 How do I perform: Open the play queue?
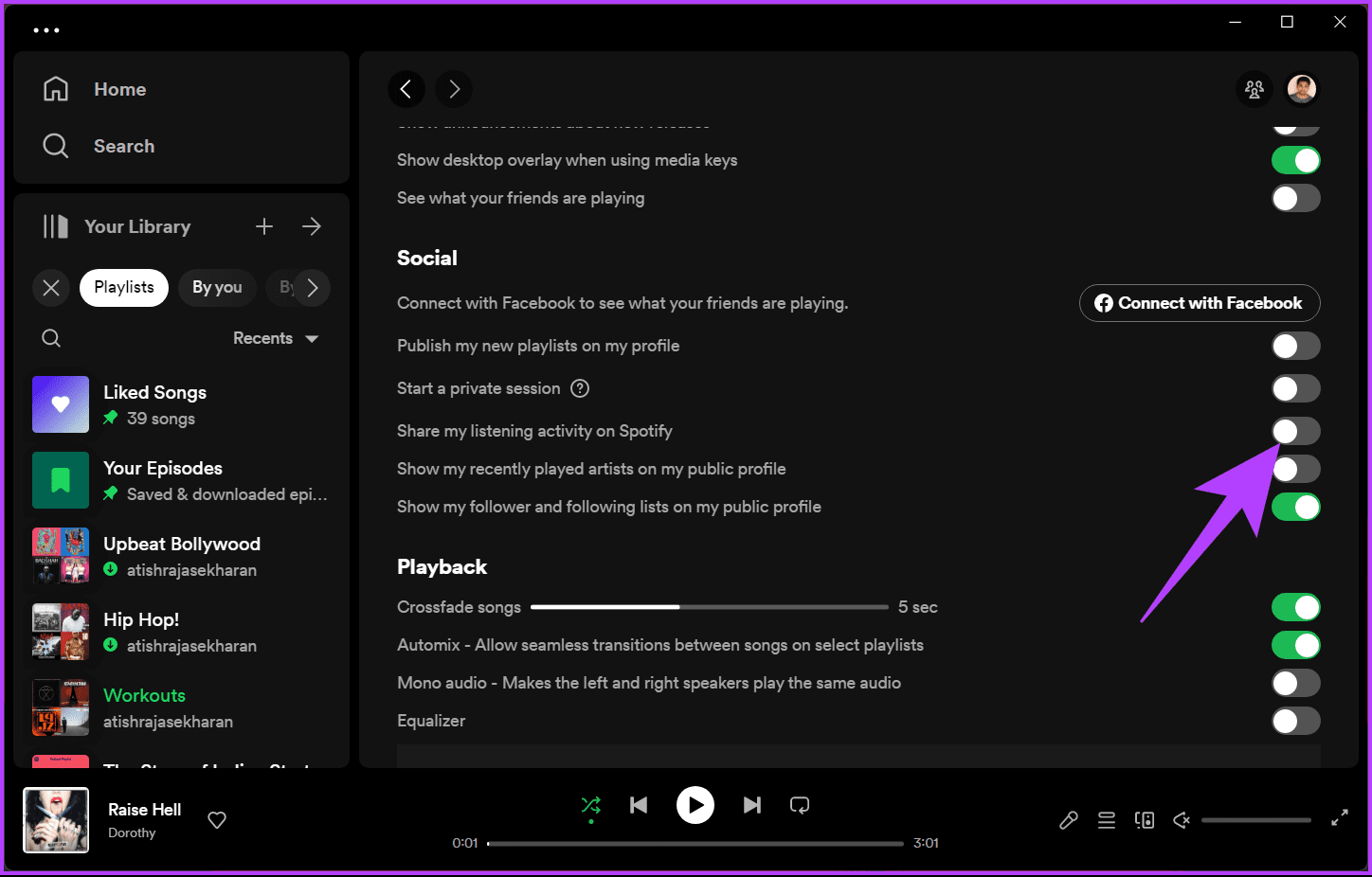[1107, 820]
